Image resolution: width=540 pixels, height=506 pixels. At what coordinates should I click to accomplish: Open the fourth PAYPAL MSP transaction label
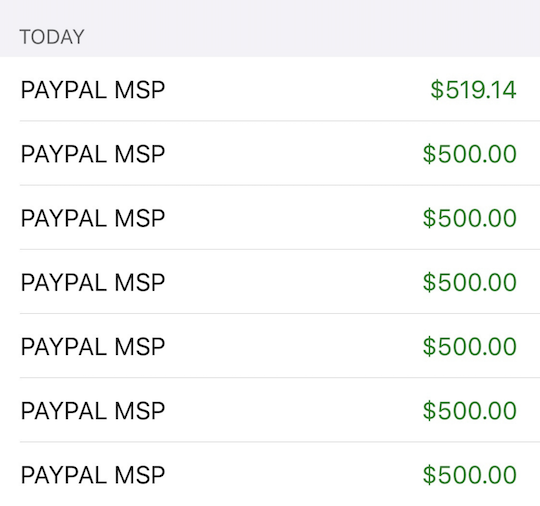(93, 282)
